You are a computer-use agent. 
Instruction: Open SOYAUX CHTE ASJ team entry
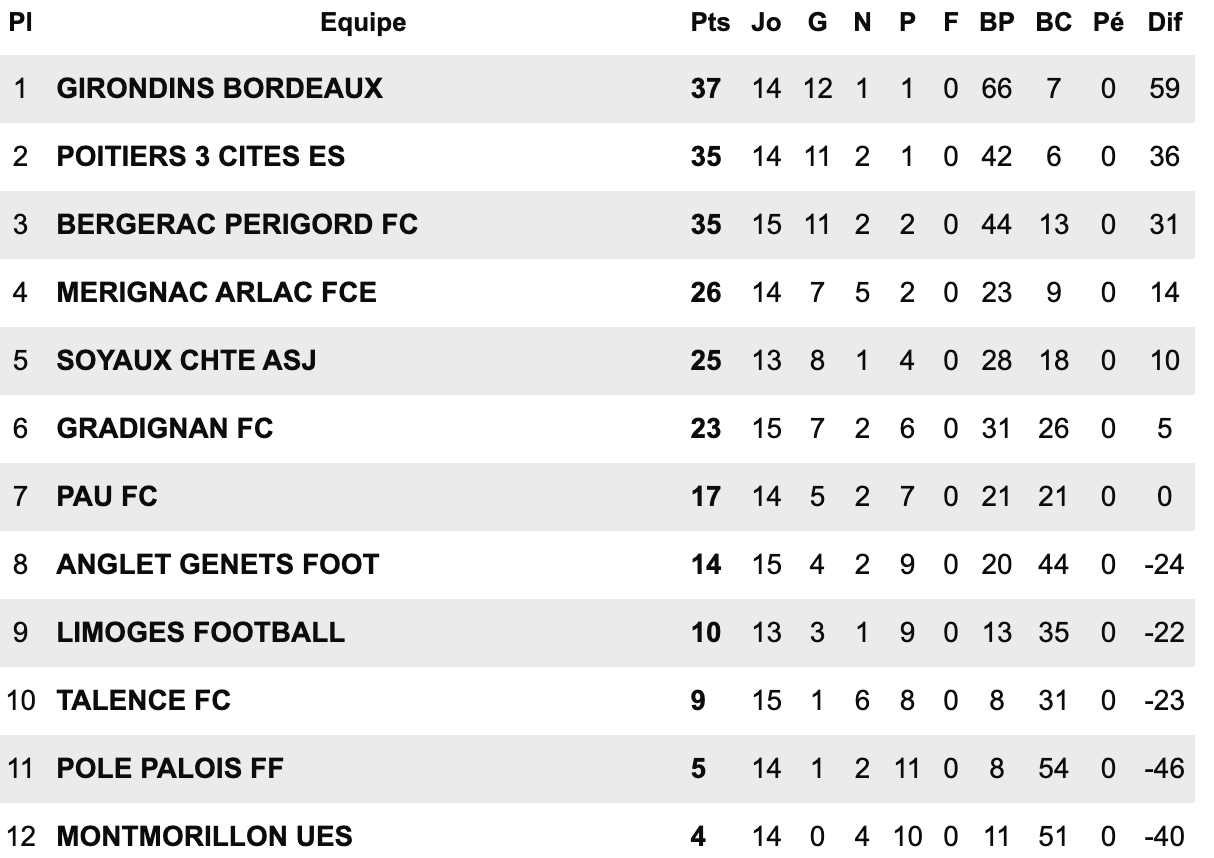187,361
